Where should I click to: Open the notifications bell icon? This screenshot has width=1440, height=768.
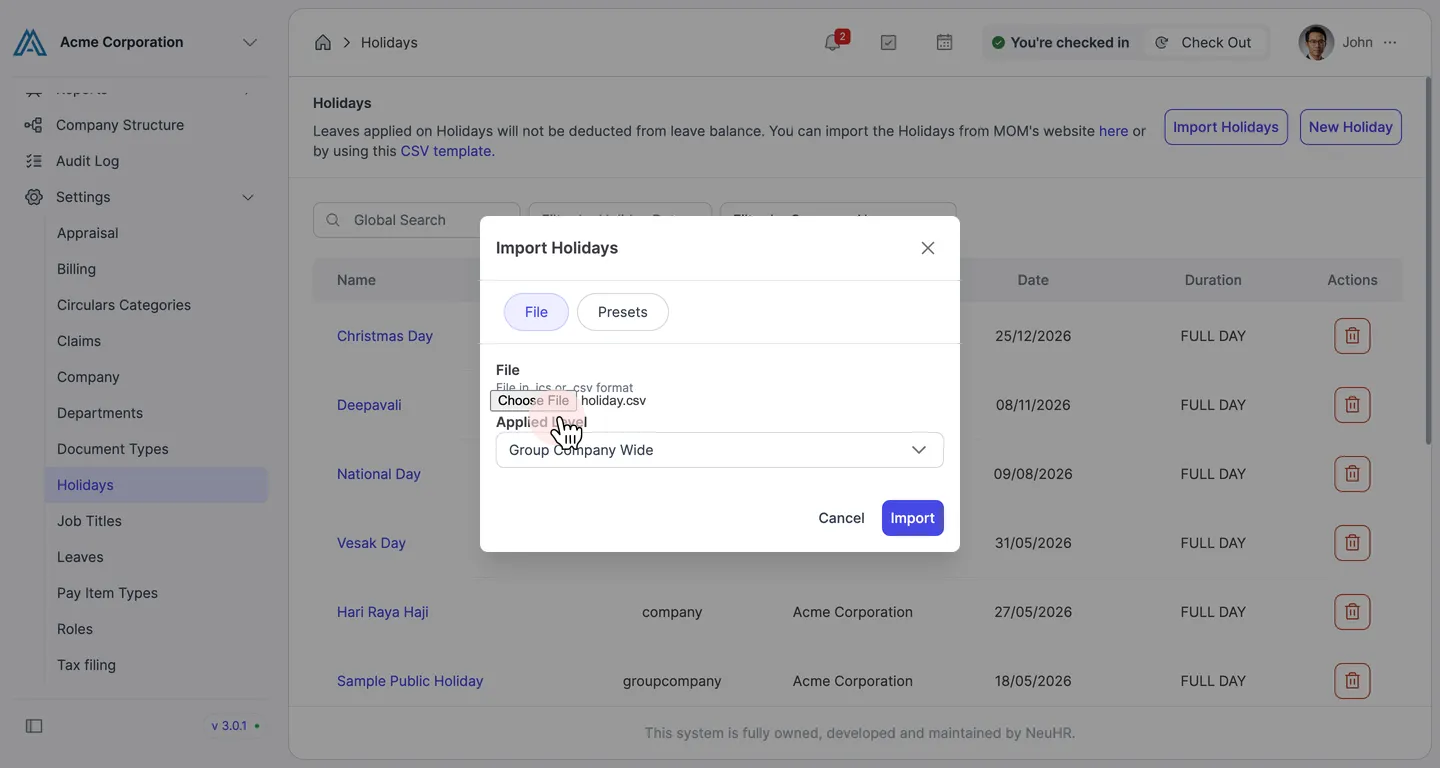point(832,43)
